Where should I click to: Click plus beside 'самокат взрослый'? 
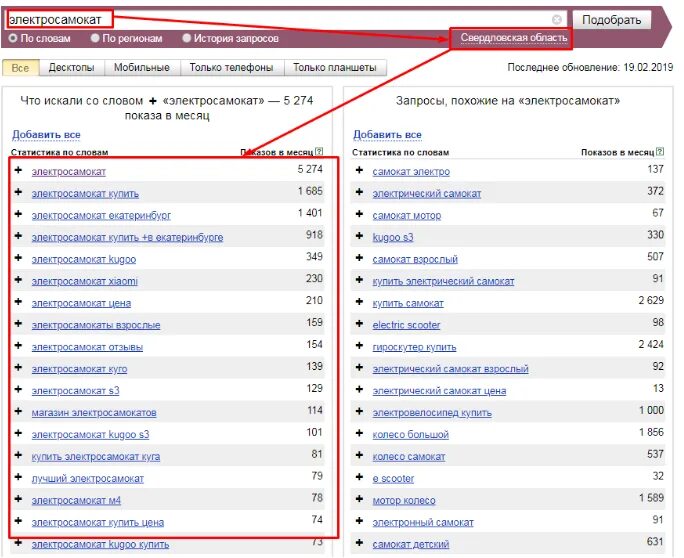tap(359, 258)
